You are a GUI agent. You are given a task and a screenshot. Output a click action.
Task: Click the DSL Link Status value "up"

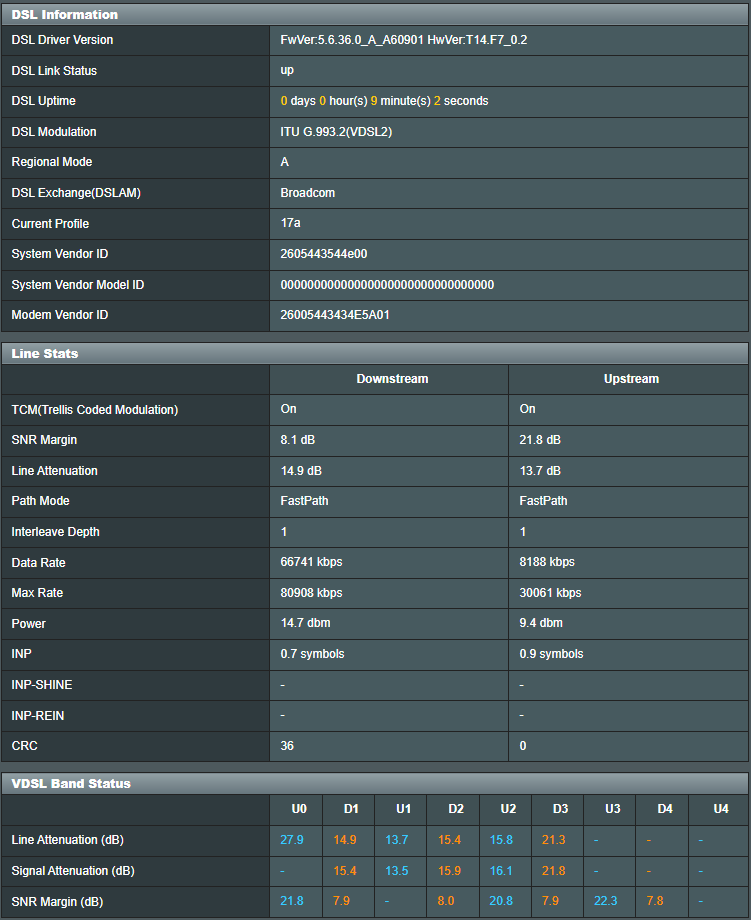287,71
